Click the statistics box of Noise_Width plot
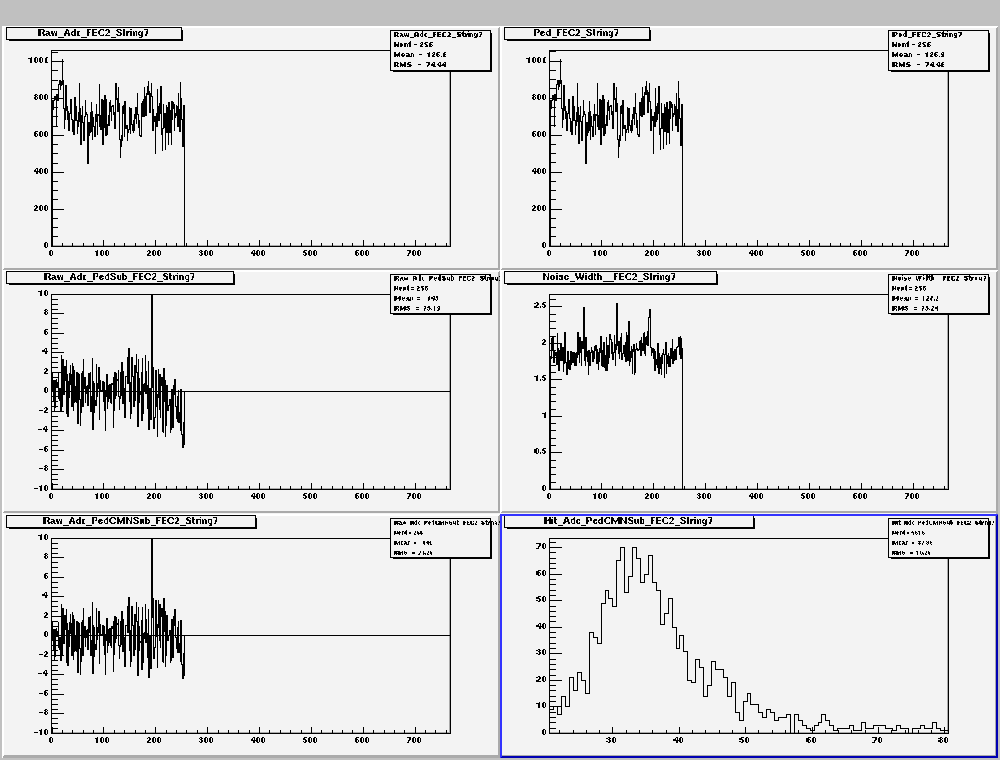 pyautogui.click(x=939, y=294)
